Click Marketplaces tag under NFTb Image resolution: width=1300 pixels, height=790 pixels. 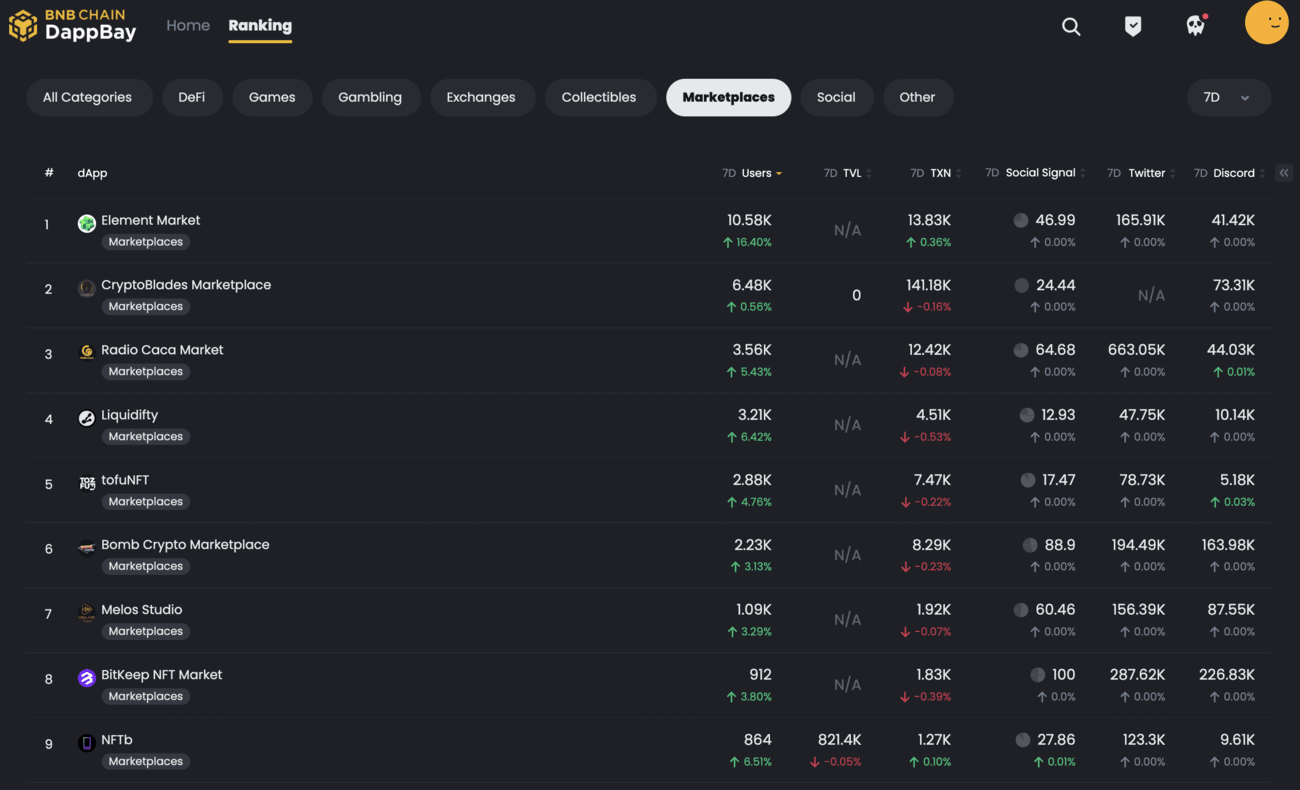(x=146, y=762)
